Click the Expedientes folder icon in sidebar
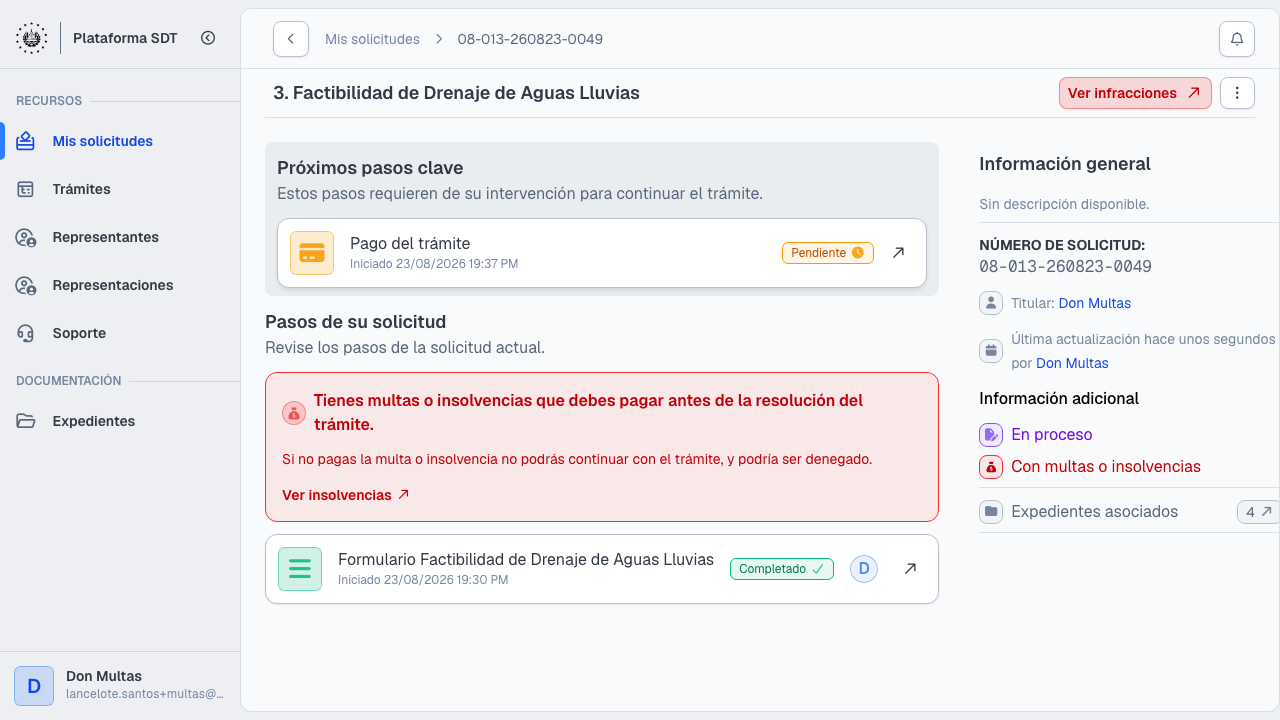Screen dimensions: 1280x720 tap(26, 421)
